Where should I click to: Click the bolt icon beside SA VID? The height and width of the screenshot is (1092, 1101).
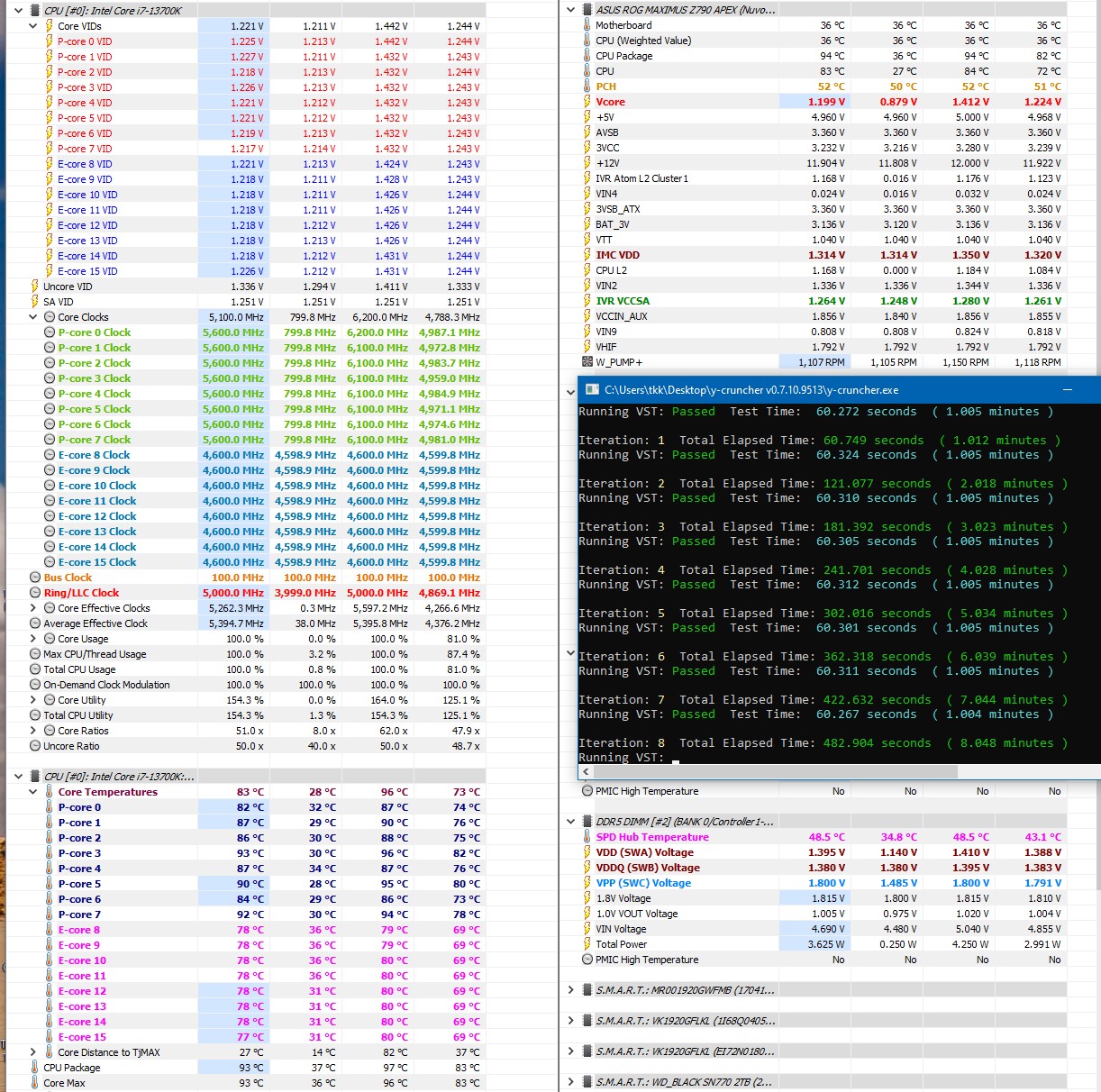coord(35,302)
